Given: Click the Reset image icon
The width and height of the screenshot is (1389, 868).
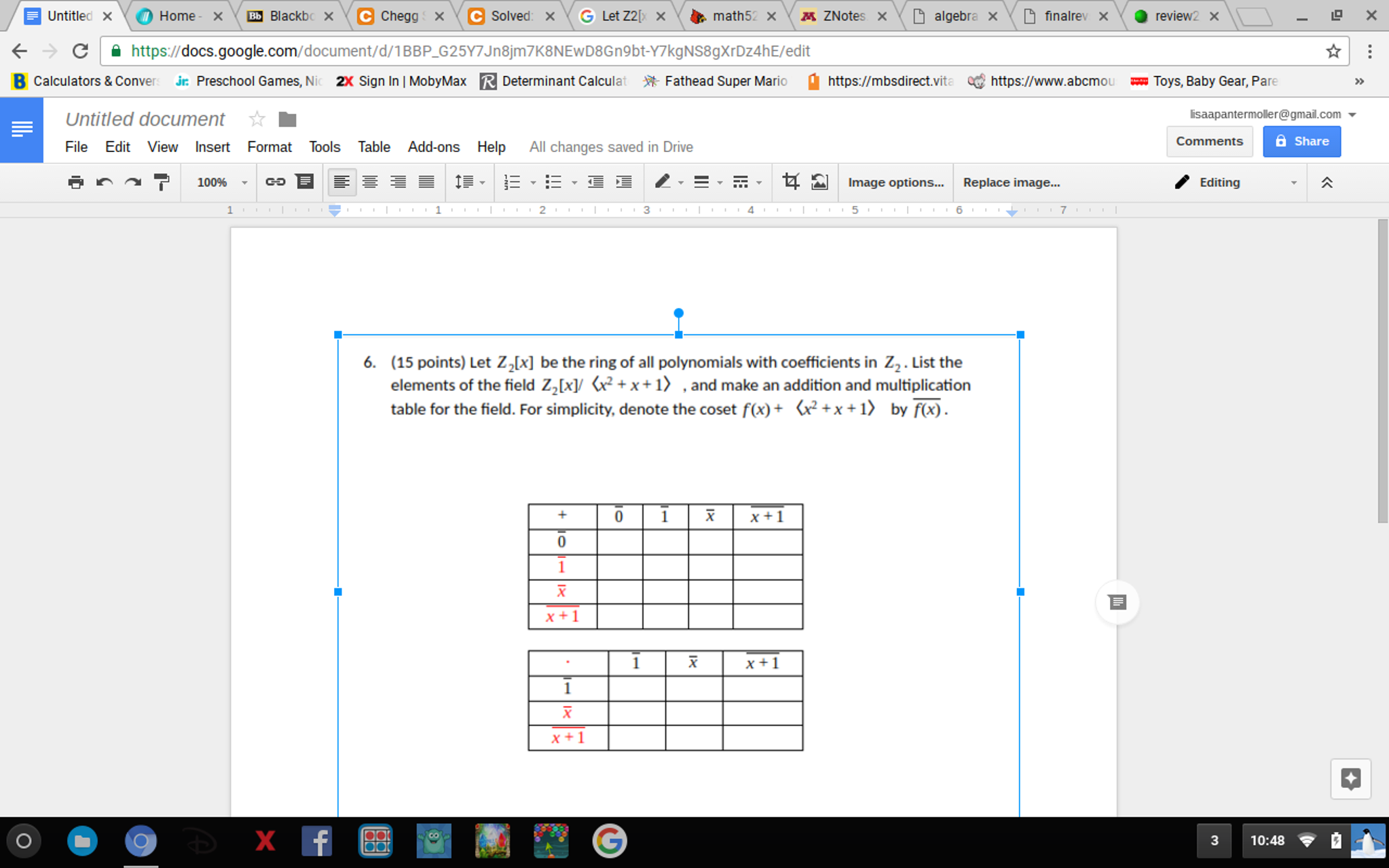Looking at the screenshot, I should pos(819,182).
